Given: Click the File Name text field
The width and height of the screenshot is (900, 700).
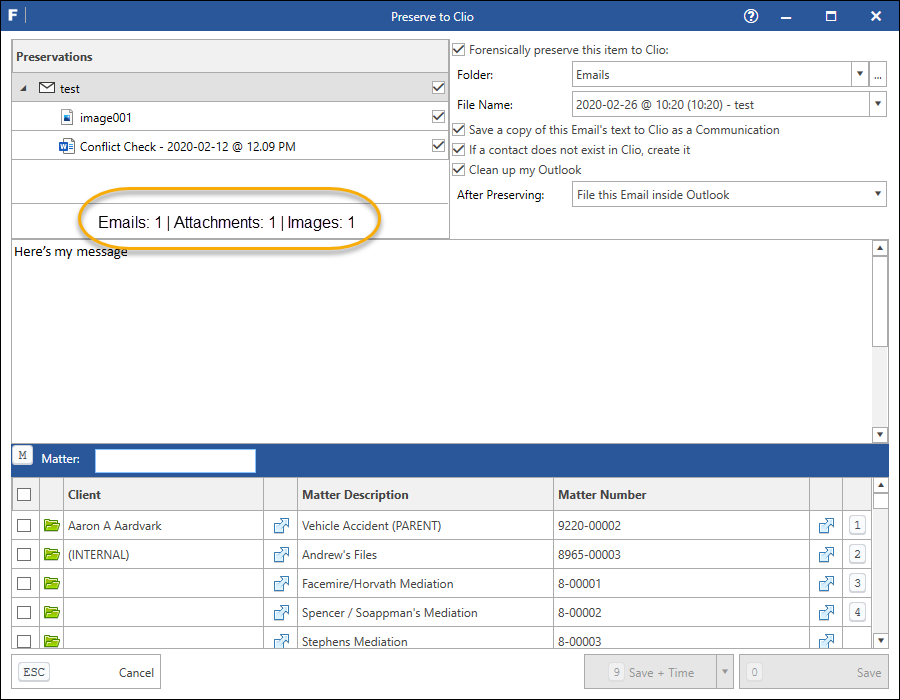Looking at the screenshot, I should [721, 104].
